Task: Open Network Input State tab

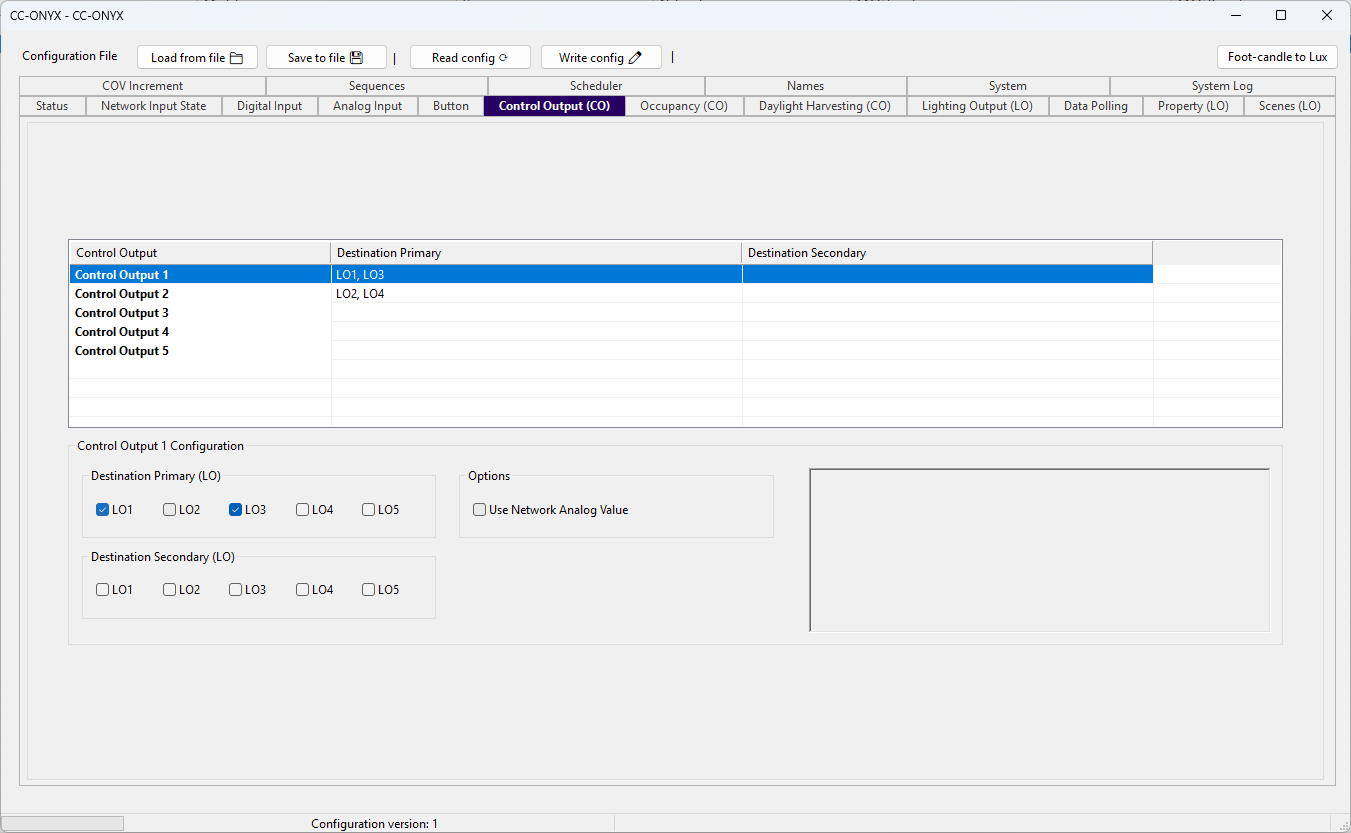Action: coord(154,106)
